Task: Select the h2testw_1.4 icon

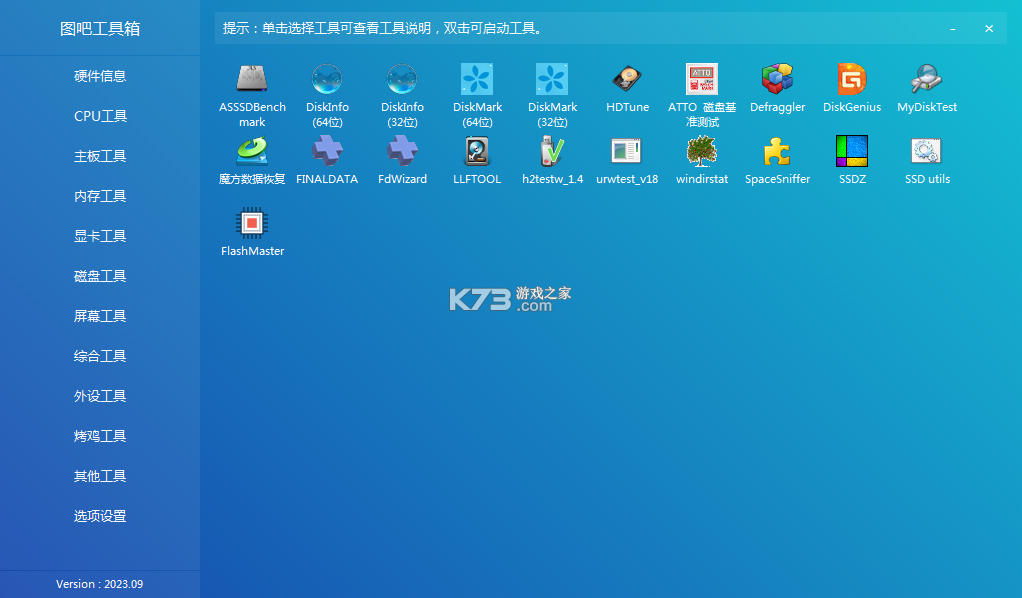Action: pos(552,151)
